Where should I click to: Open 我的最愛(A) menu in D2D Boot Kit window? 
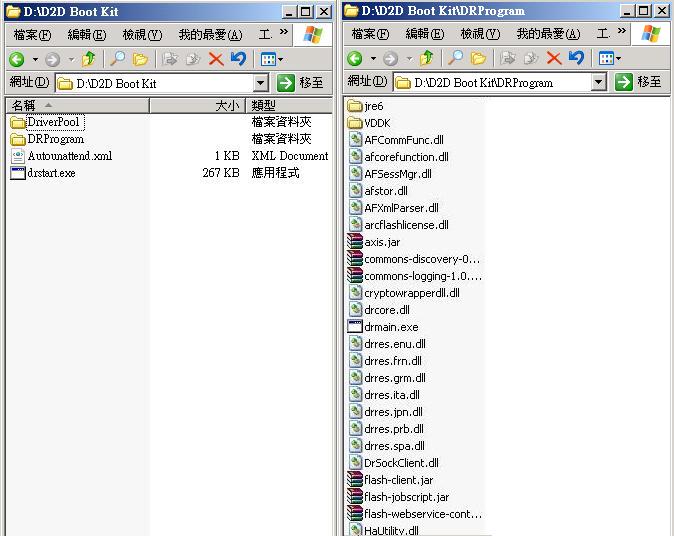(x=211, y=35)
